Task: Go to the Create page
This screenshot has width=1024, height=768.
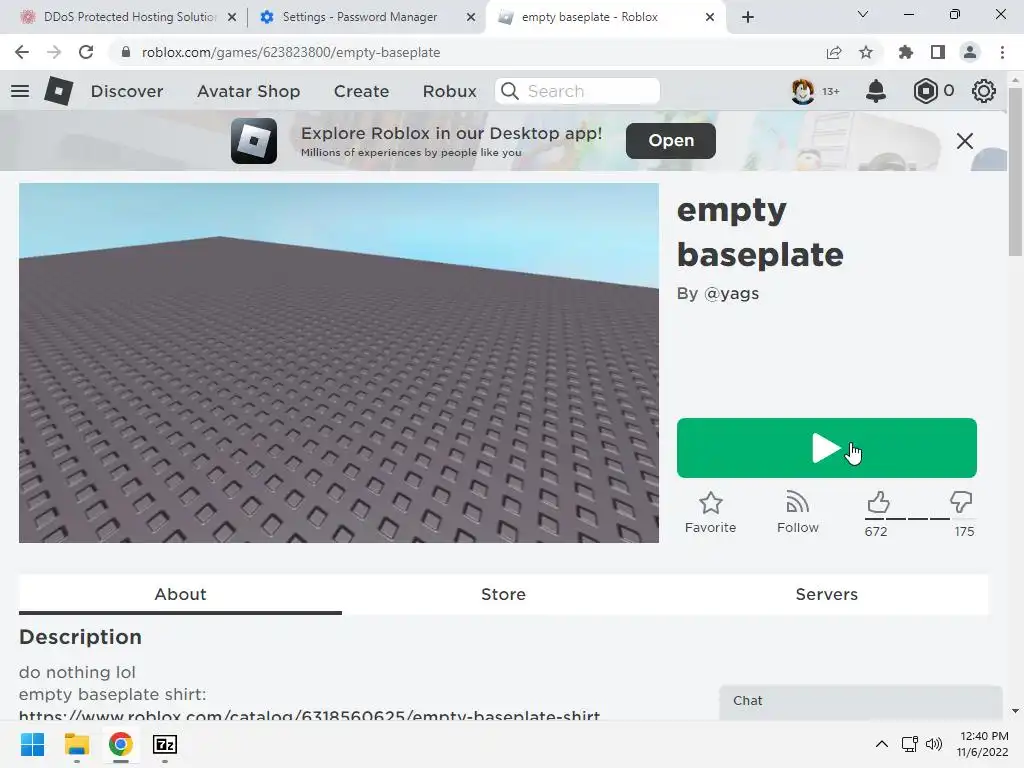Action: (361, 91)
